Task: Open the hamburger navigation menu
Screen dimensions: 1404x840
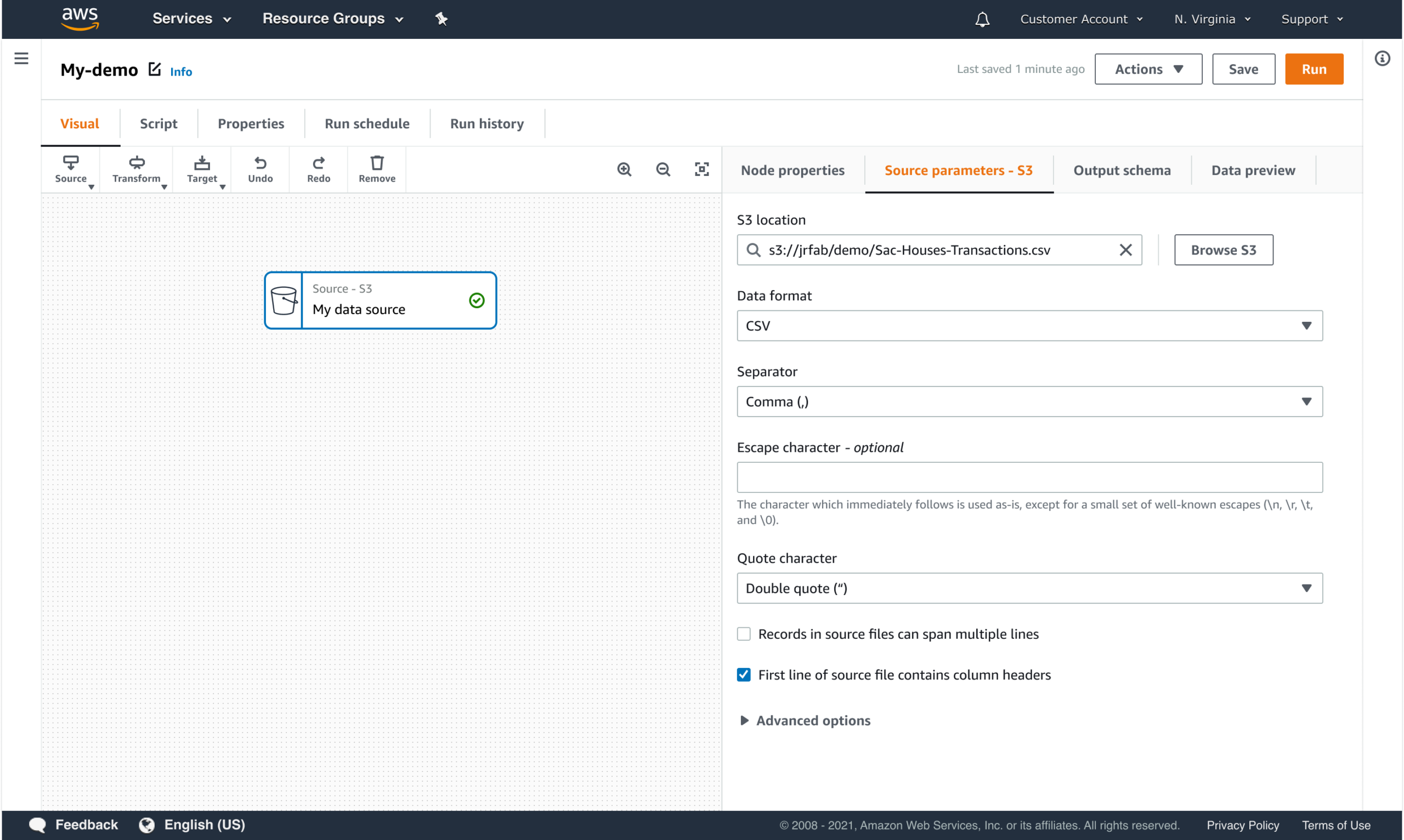Action: (x=21, y=58)
